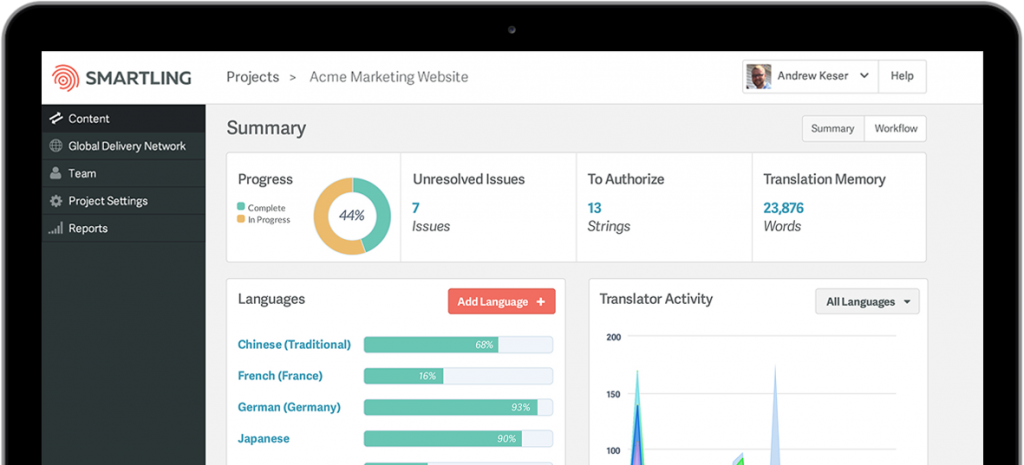Select the Summary tab

click(832, 129)
